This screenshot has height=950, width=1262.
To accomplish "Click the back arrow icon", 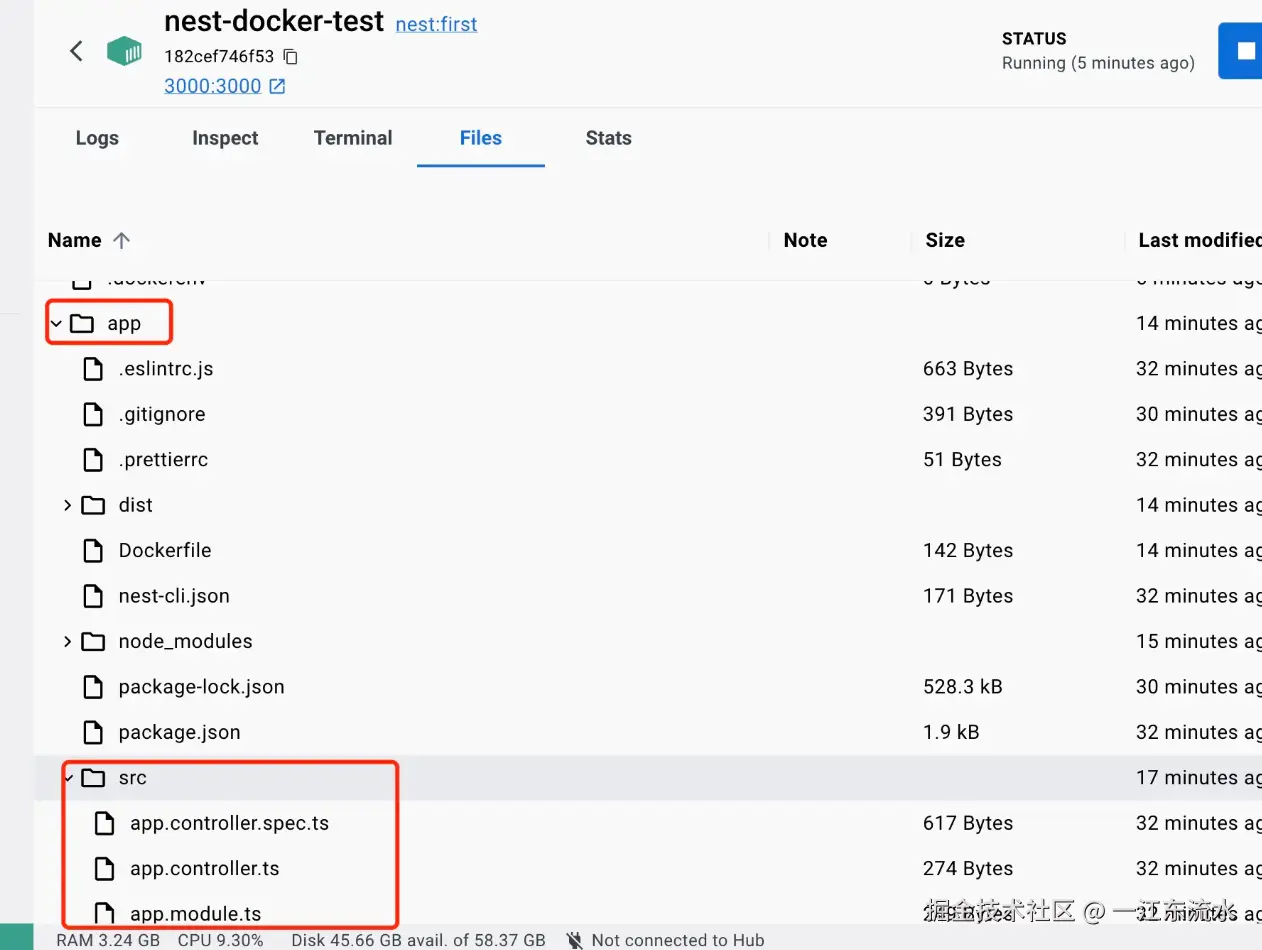I will (x=76, y=51).
